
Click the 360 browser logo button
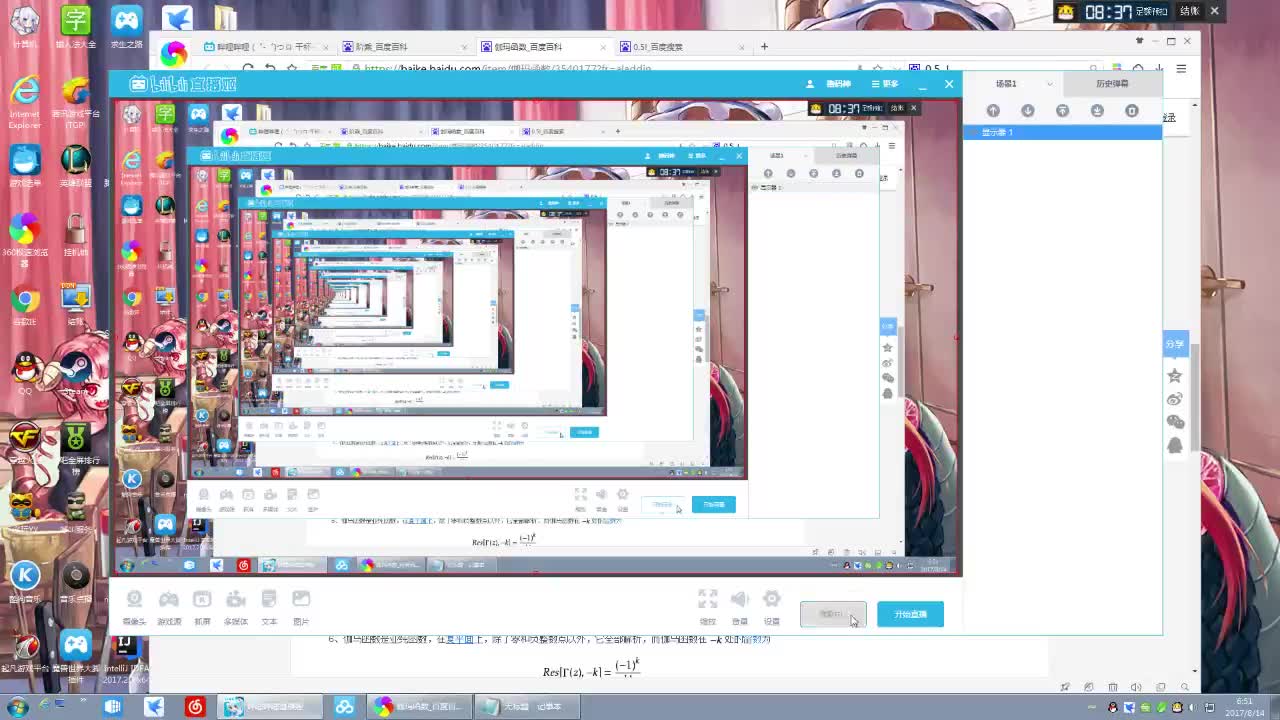pyautogui.click(x=174, y=53)
